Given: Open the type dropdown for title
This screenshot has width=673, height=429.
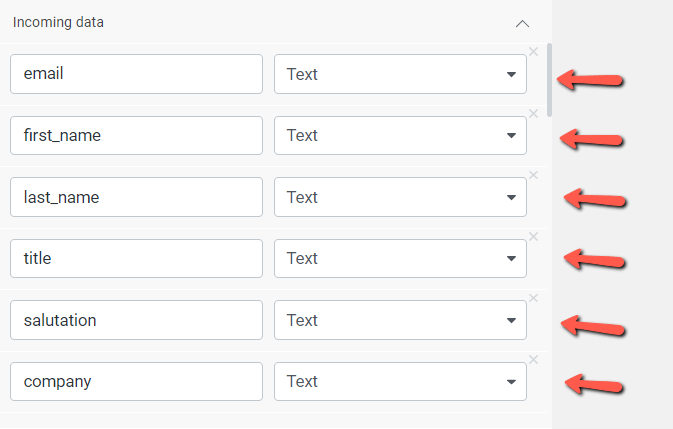Looking at the screenshot, I should coord(400,258).
